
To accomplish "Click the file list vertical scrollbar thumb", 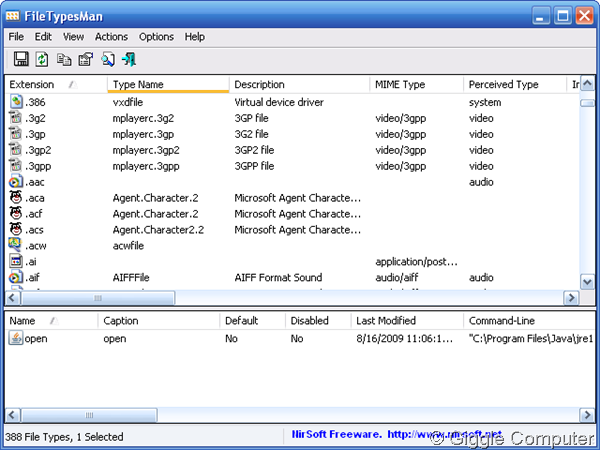I will (587, 103).
